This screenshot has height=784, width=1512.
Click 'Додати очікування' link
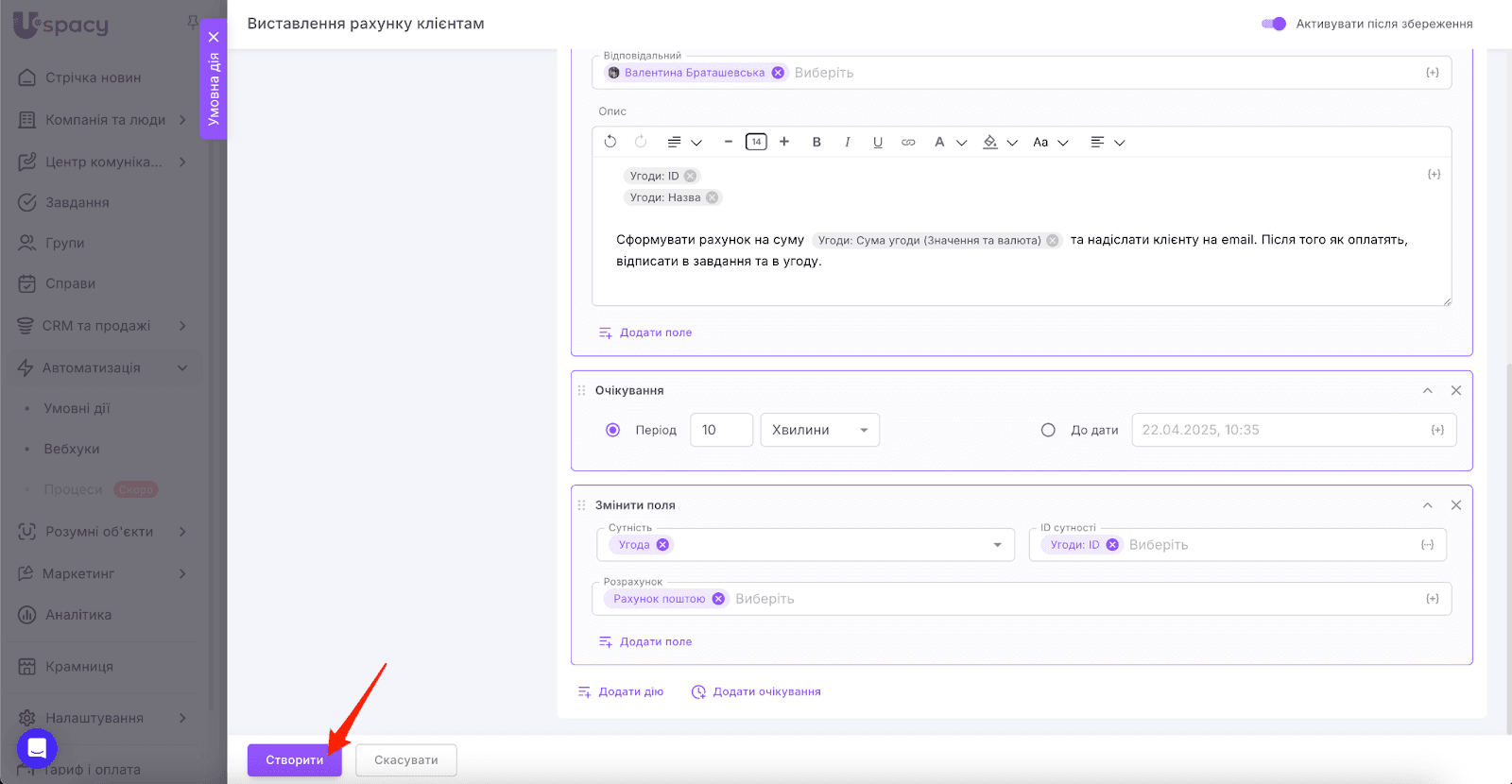point(765,691)
